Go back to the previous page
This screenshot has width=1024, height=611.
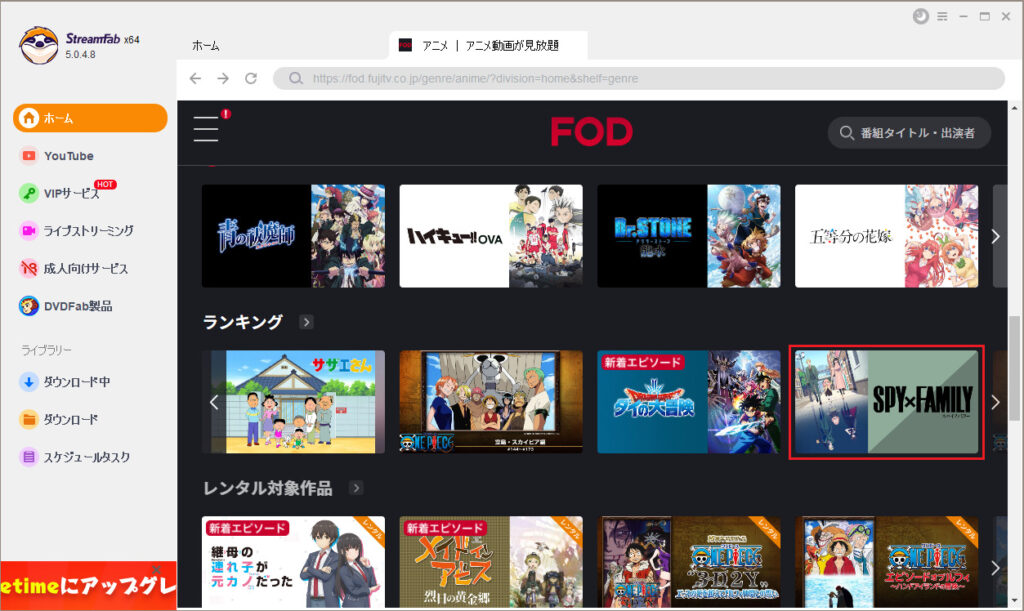(x=195, y=78)
